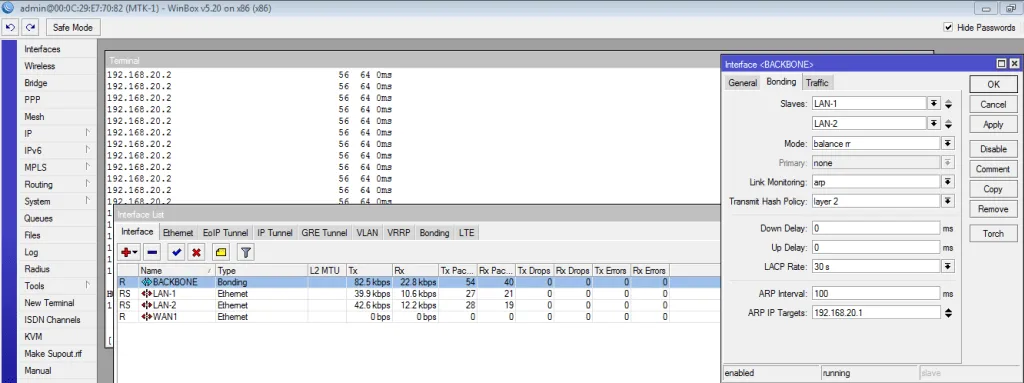Switch to VLAN tab in Interface List
Image resolution: width=1024 pixels, height=383 pixels.
click(x=367, y=233)
